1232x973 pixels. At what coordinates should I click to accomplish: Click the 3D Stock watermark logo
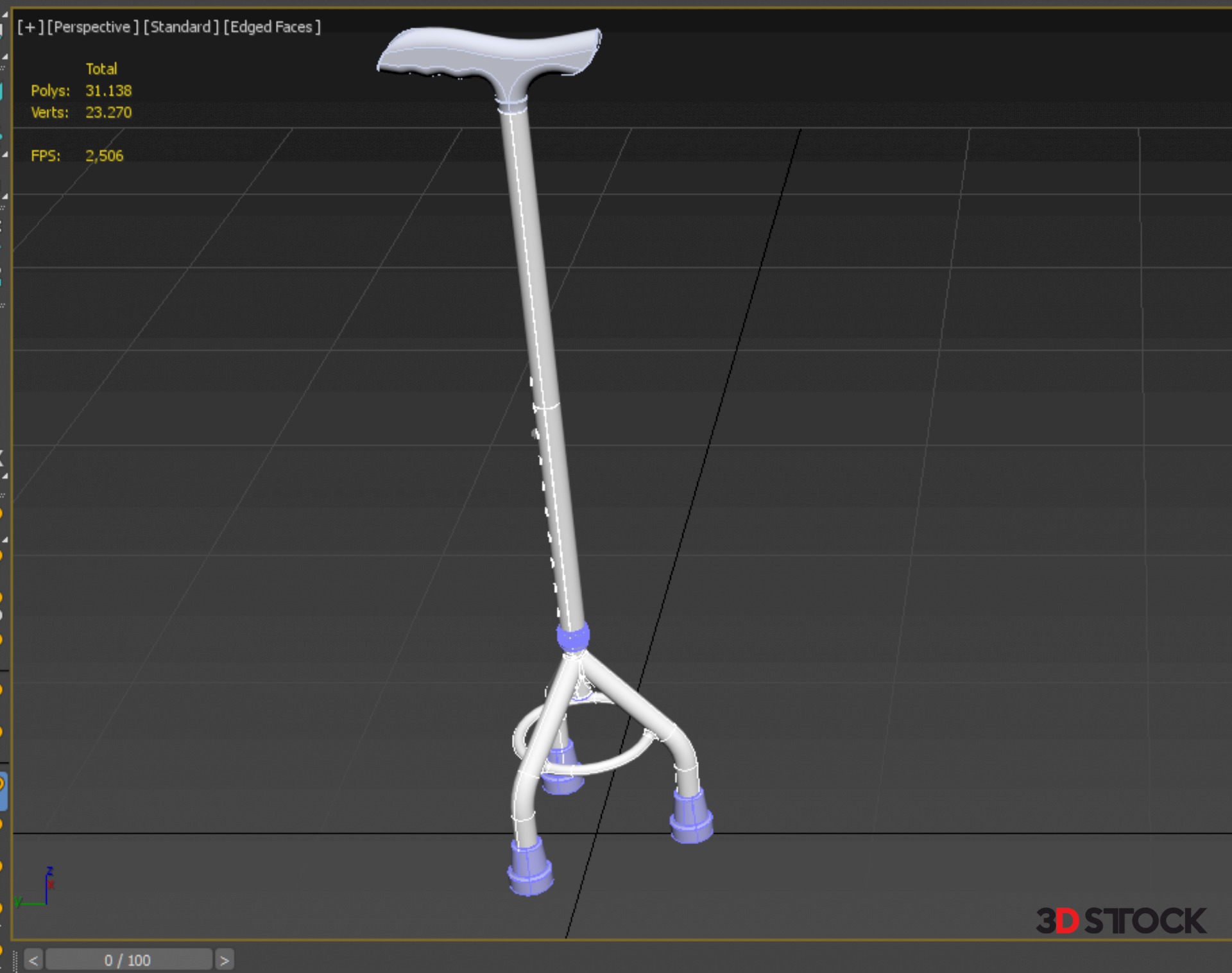click(x=1120, y=921)
